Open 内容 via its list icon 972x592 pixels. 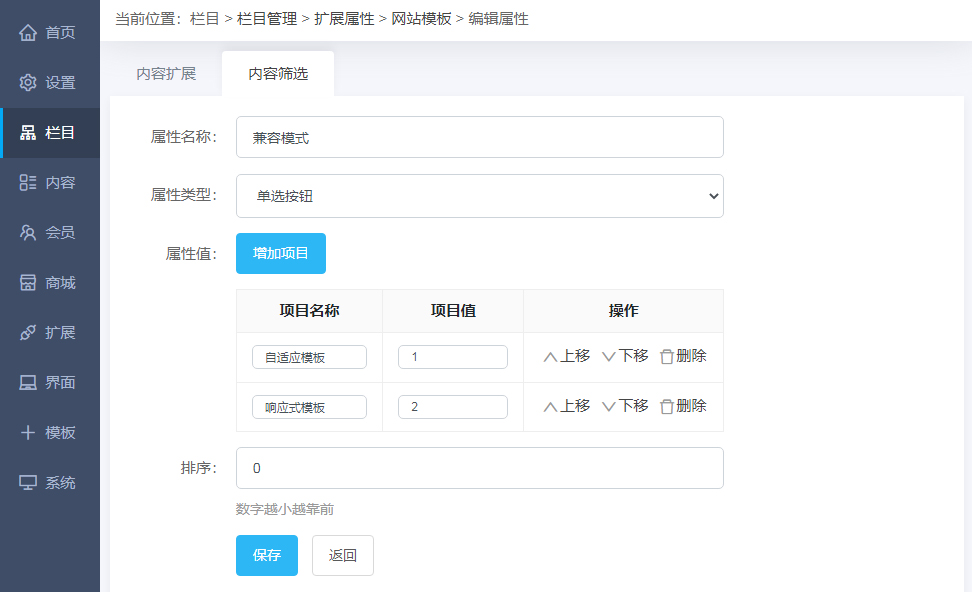tap(28, 183)
